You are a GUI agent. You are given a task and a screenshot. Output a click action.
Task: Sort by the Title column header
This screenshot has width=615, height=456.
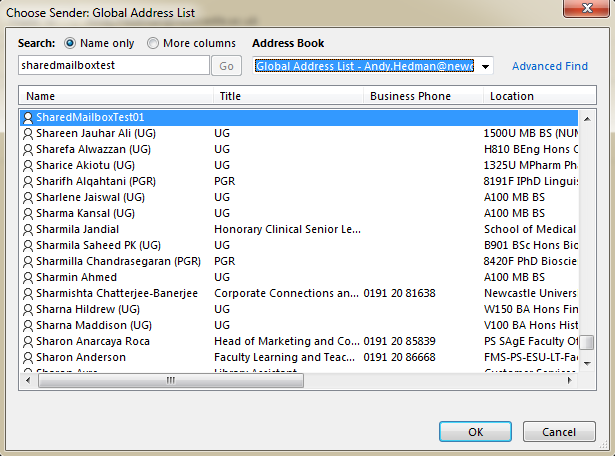pyautogui.click(x=290, y=96)
